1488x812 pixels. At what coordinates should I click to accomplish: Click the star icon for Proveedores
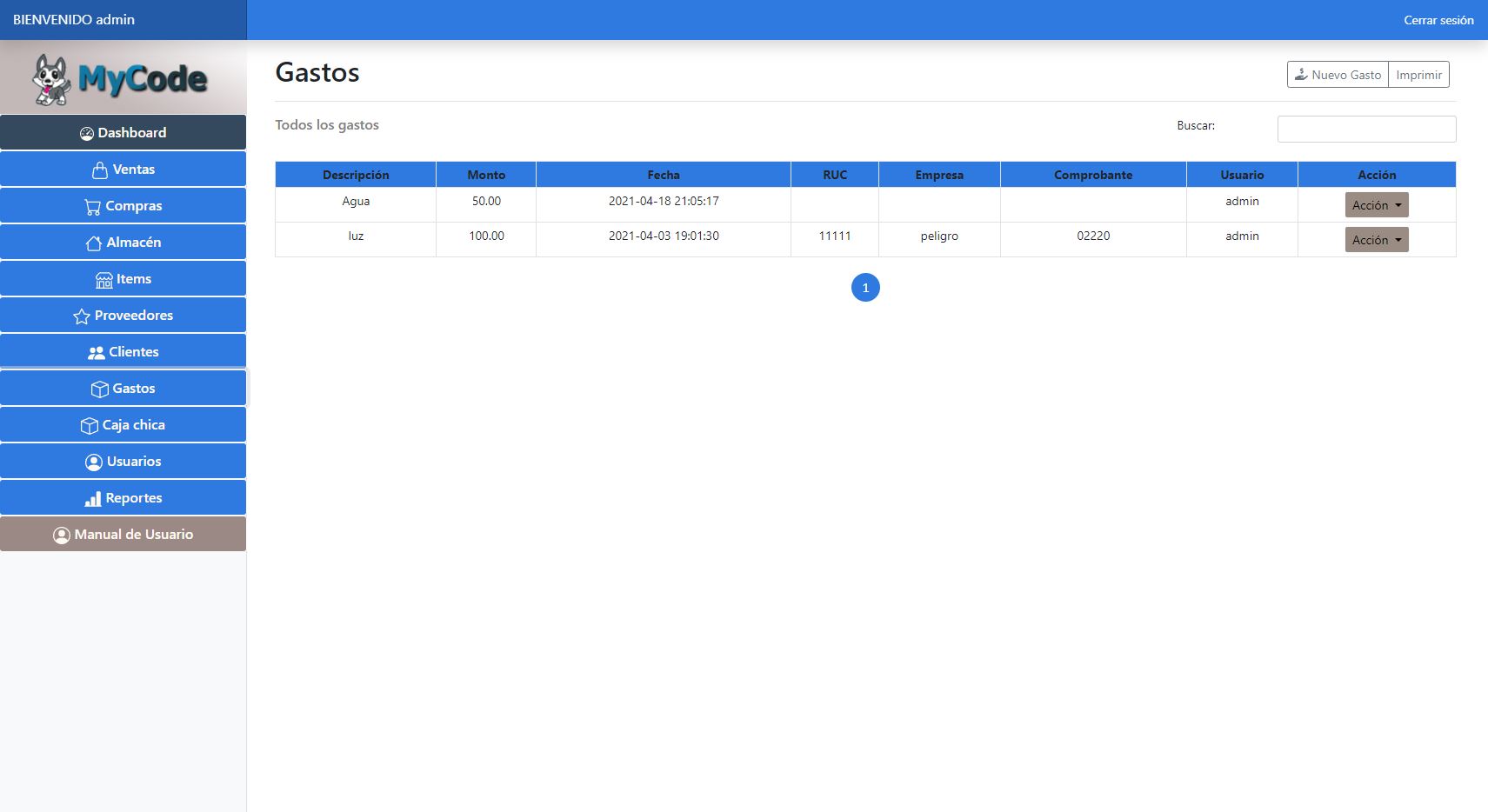(x=82, y=316)
